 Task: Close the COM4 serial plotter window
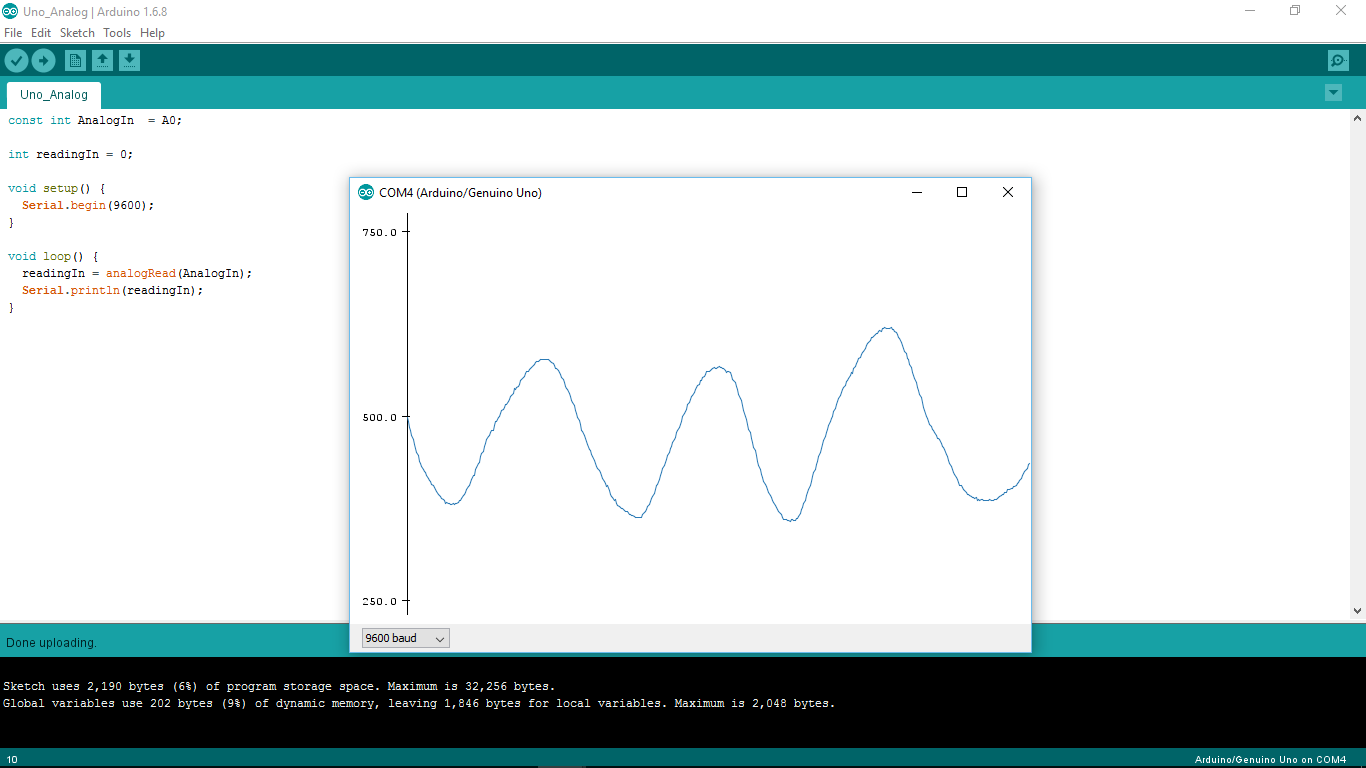(1008, 193)
